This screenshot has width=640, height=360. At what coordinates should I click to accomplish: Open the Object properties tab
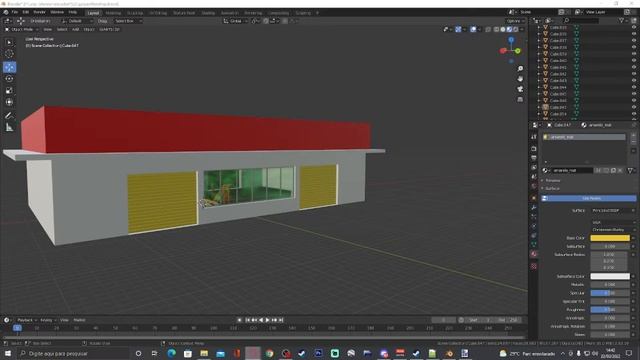534,198
